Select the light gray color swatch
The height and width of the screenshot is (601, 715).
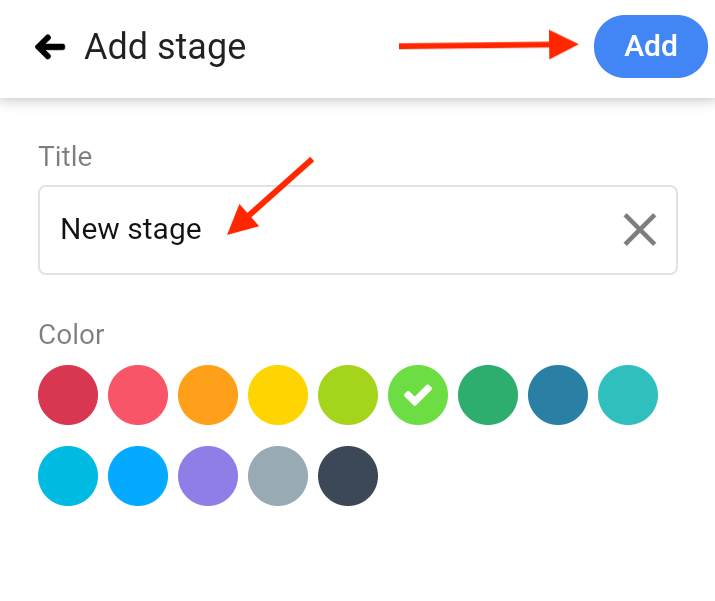click(x=278, y=476)
